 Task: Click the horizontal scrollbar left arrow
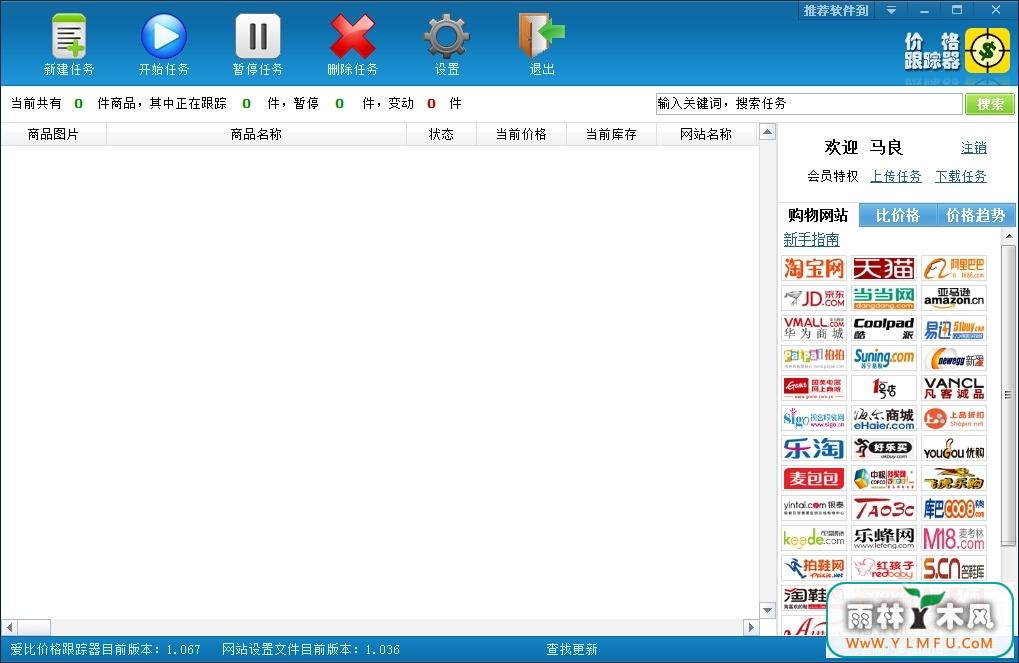[x=9, y=627]
